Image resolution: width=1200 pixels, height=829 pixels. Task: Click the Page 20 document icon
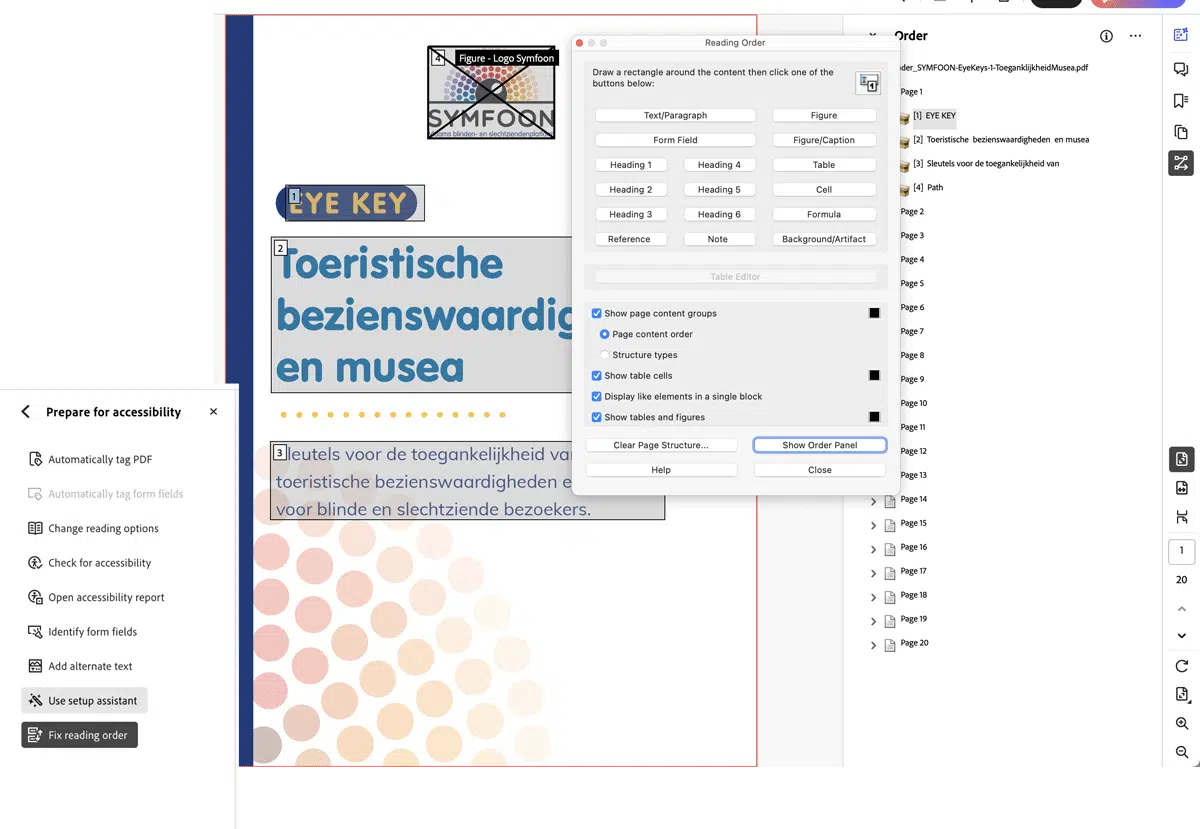pyautogui.click(x=890, y=644)
